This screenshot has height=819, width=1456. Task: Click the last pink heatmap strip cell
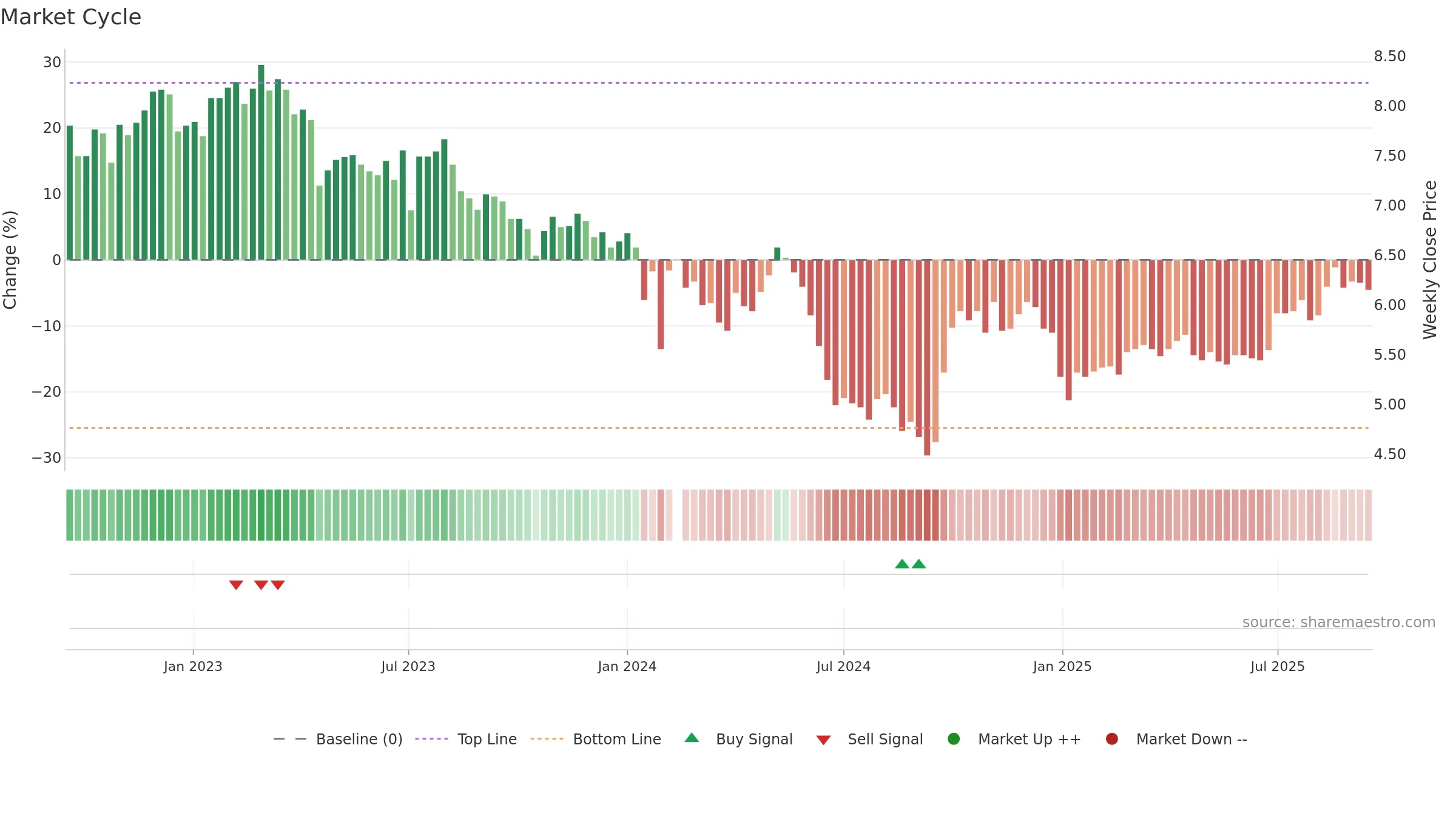[1368, 515]
